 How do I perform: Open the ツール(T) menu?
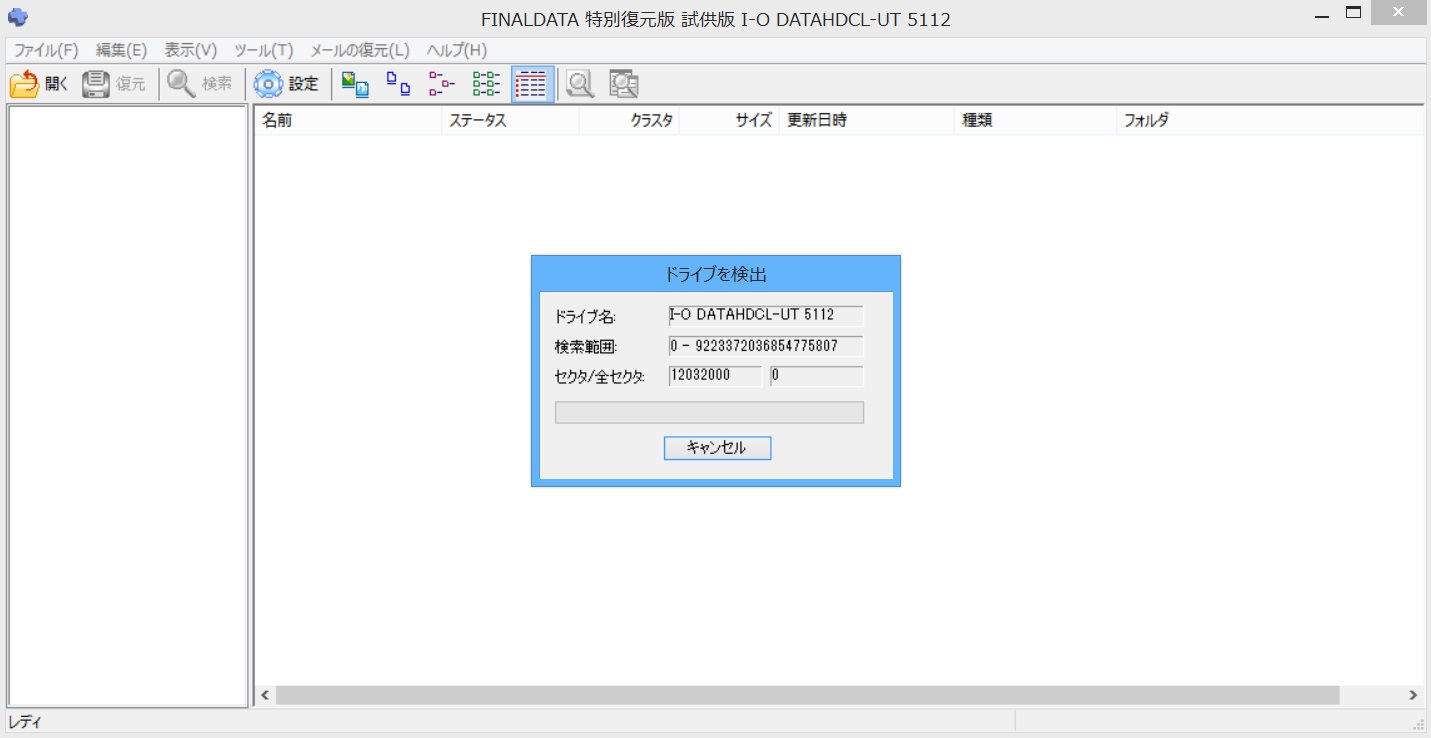coord(263,50)
